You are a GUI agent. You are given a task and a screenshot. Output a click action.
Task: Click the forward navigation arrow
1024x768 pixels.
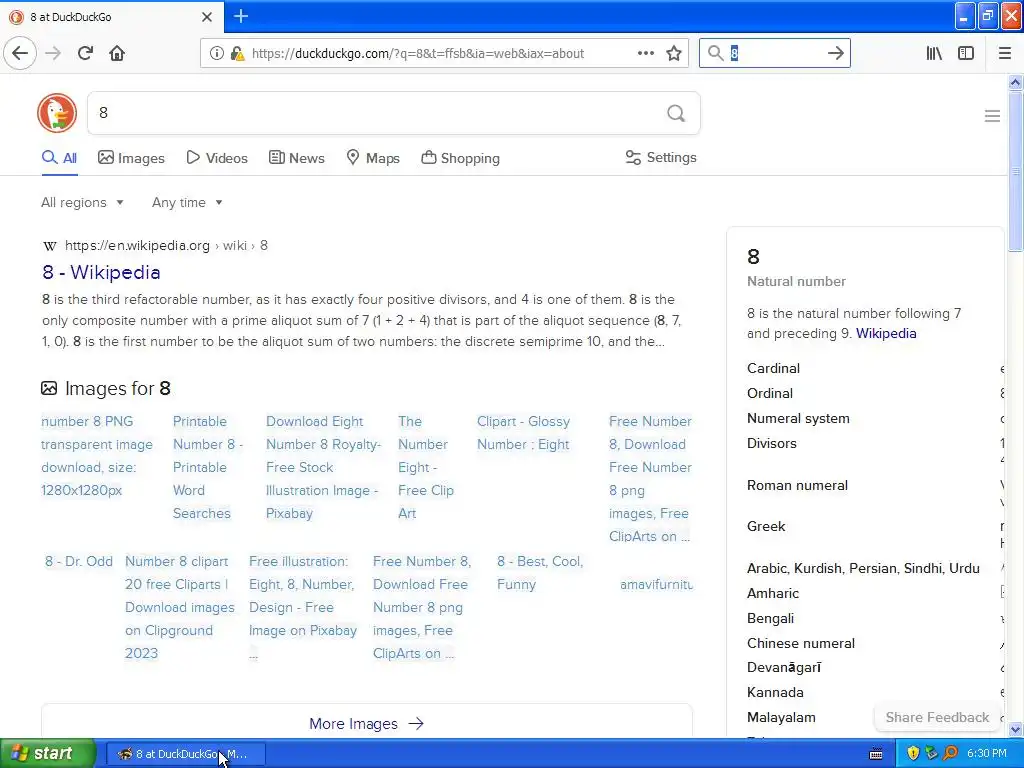[54, 53]
